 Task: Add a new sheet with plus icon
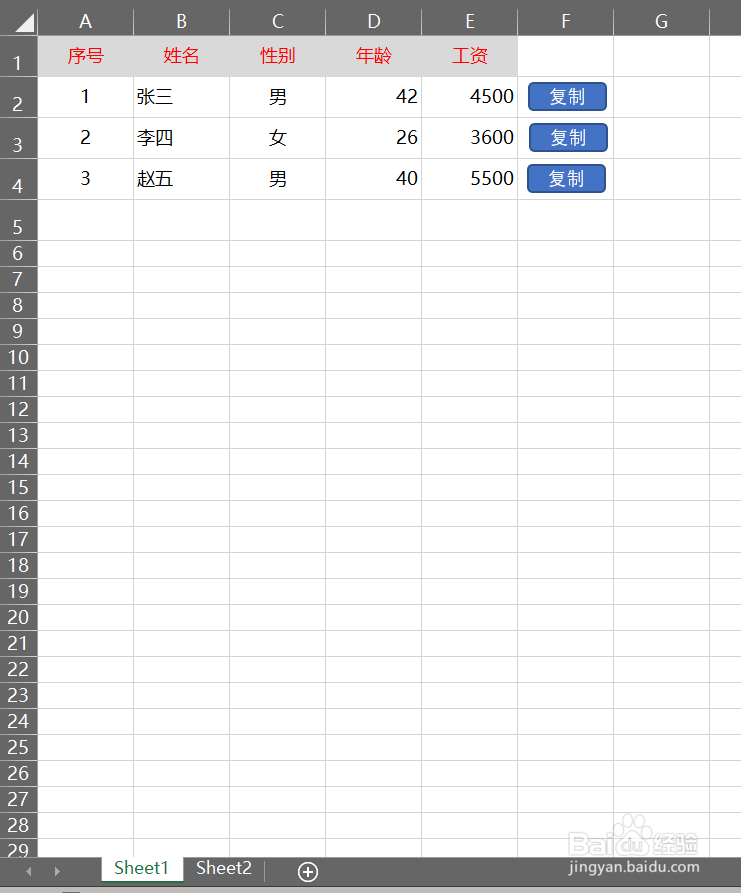click(x=308, y=871)
